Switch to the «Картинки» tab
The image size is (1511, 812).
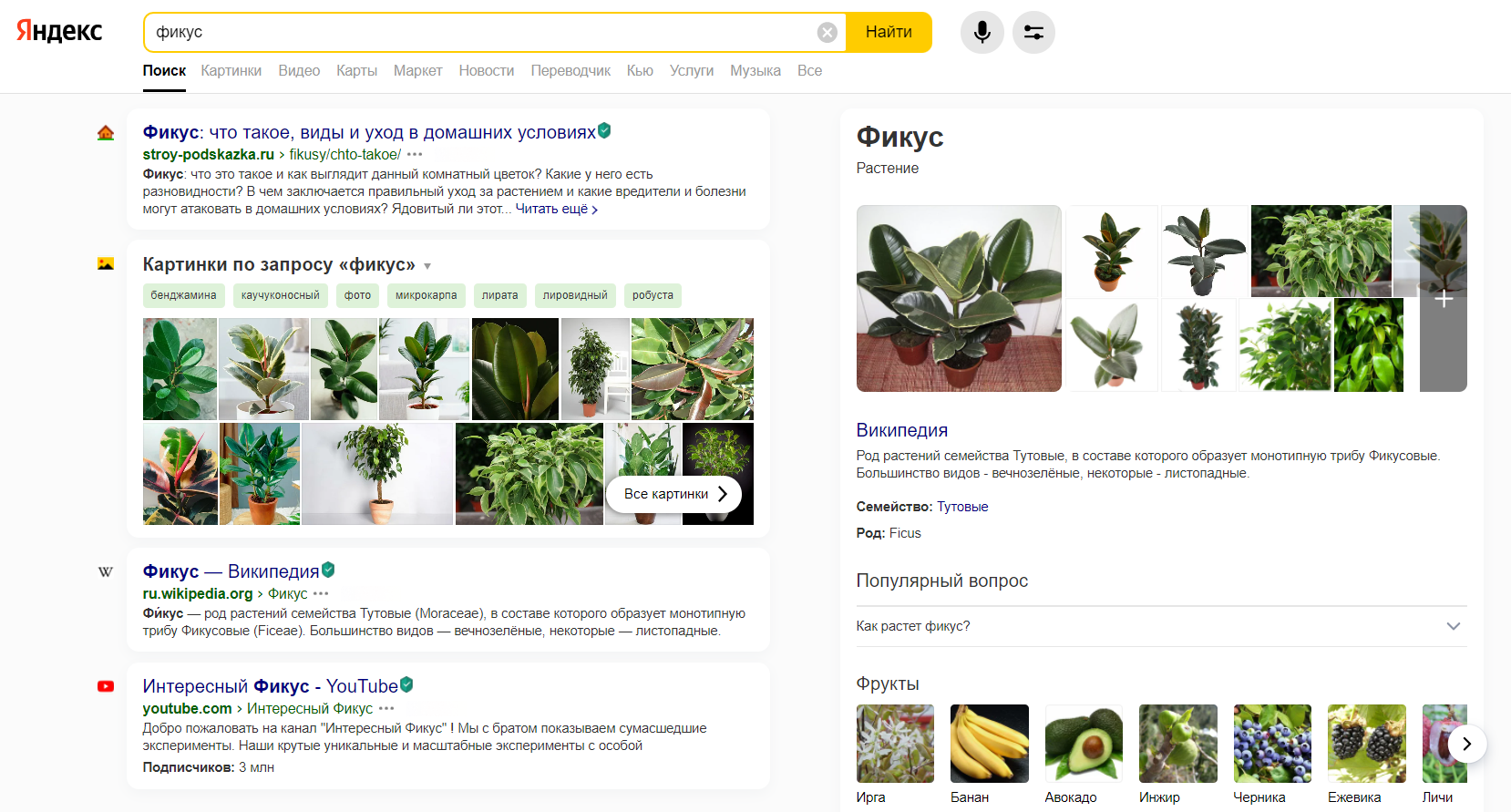[231, 71]
